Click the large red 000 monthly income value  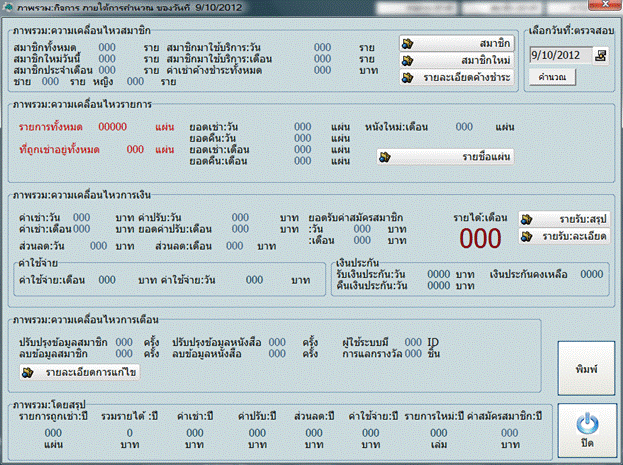[x=480, y=238]
